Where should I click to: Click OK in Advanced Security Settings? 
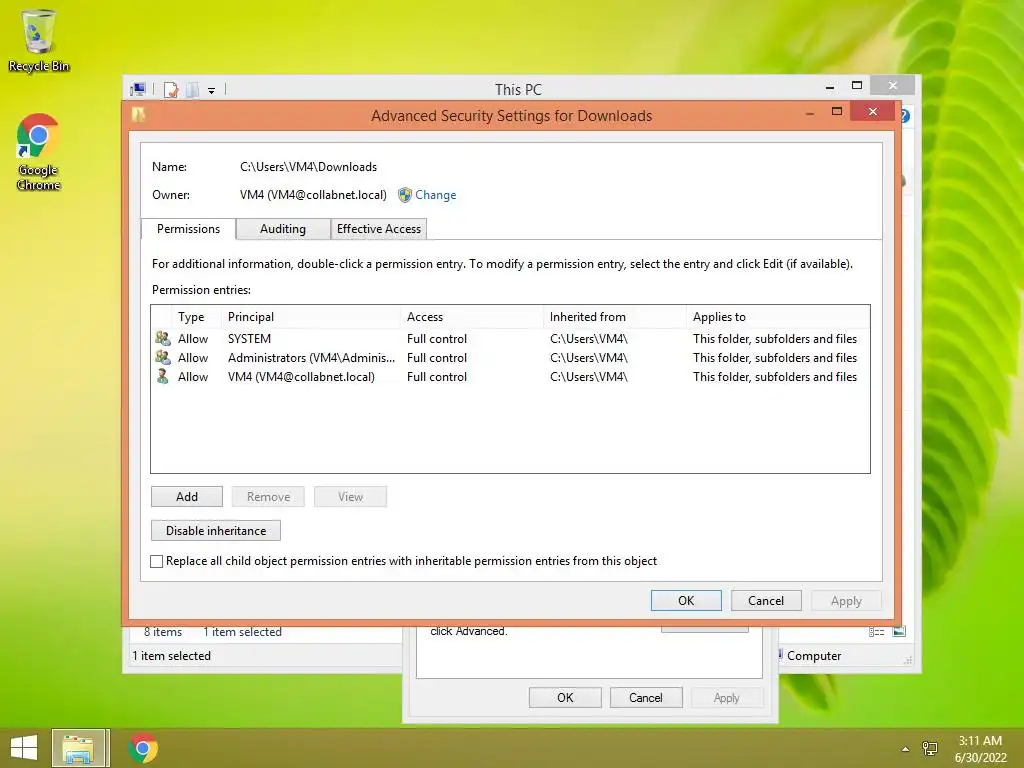(686, 600)
